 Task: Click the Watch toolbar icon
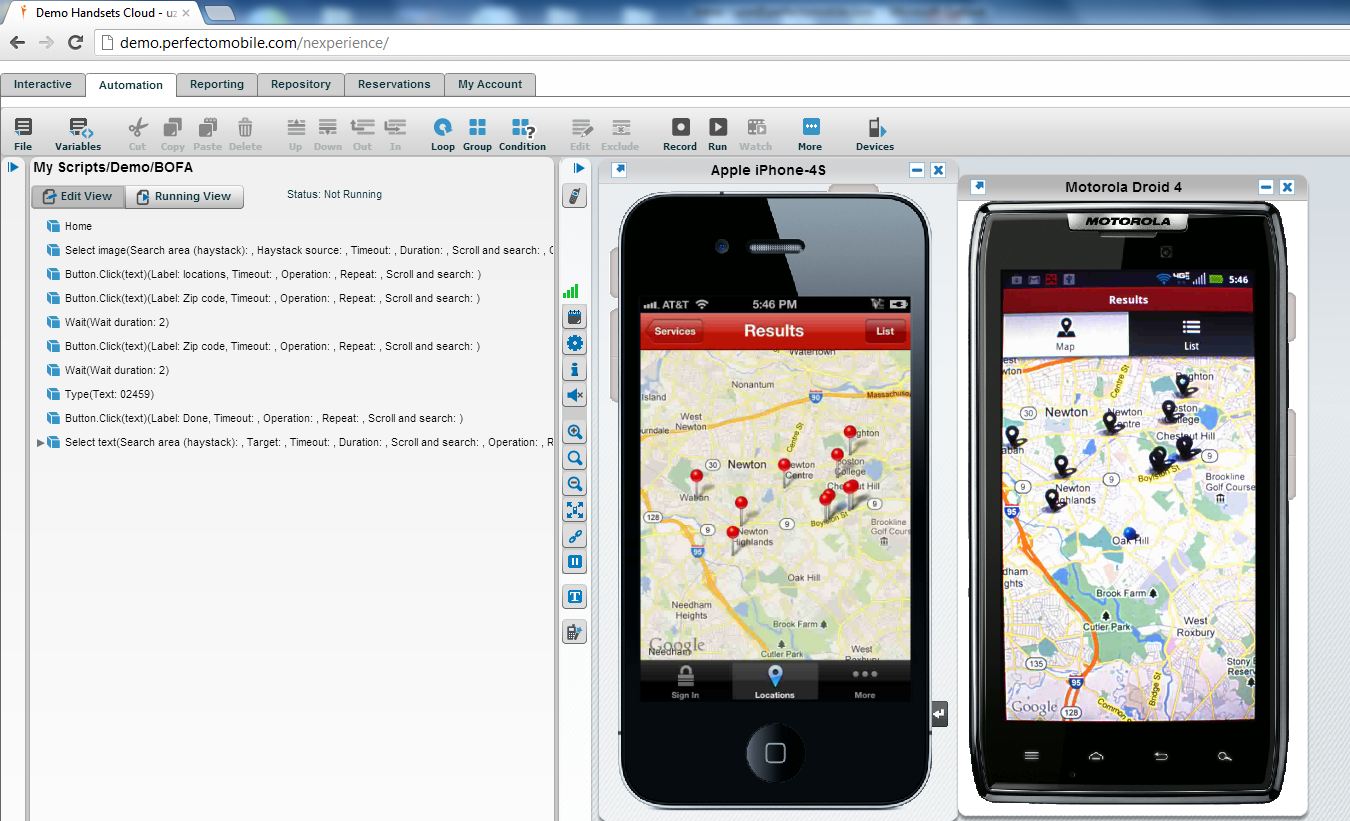click(x=756, y=127)
